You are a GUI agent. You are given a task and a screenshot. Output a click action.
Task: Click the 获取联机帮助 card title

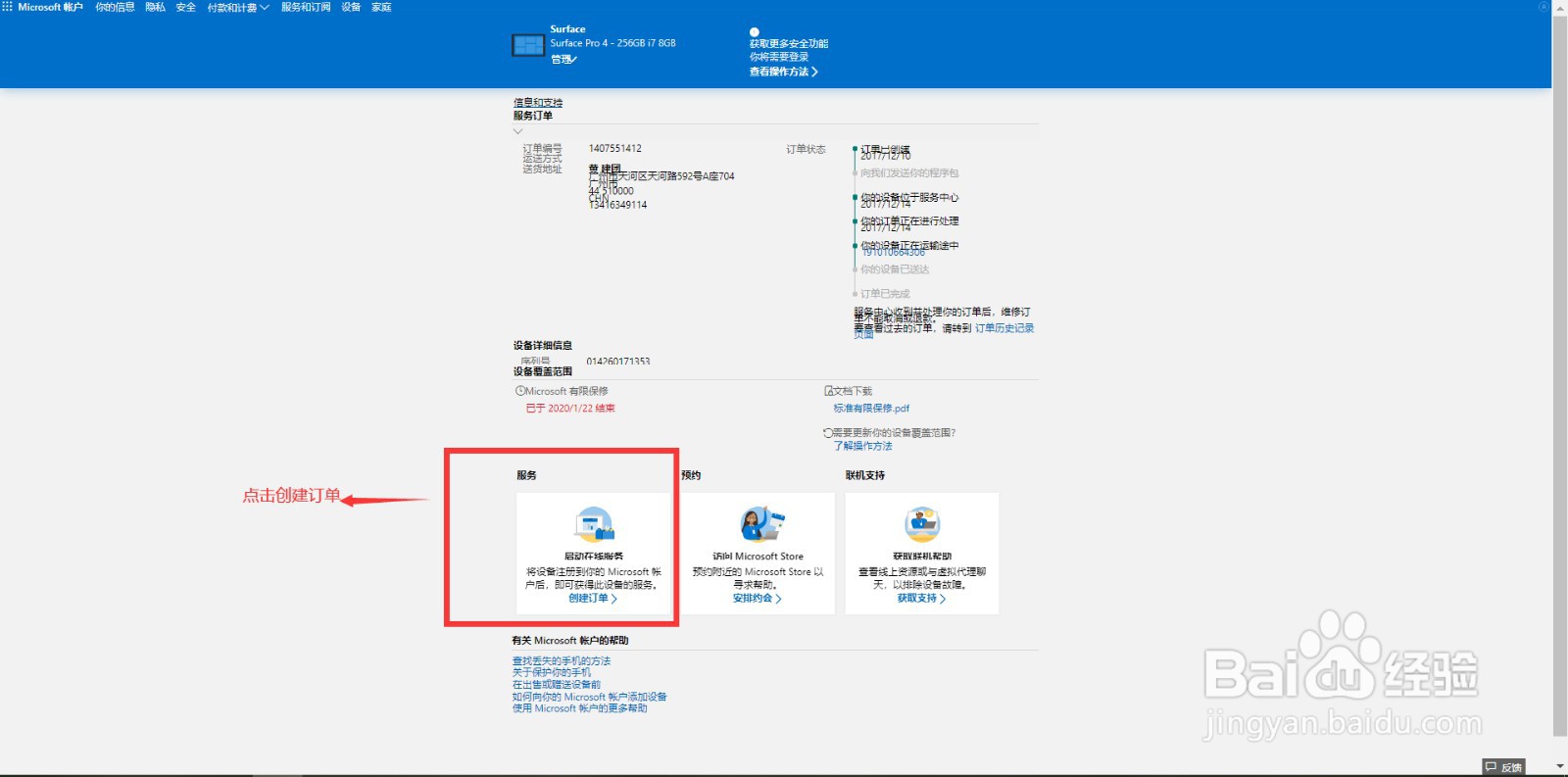[x=922, y=557]
